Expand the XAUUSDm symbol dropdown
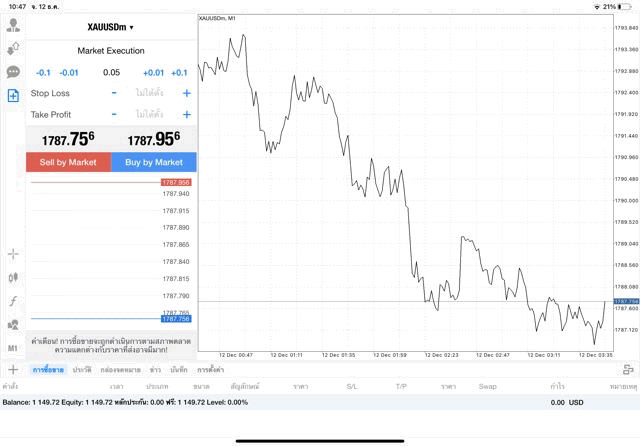Screen dimensions: 640x447 click(x=111, y=27)
